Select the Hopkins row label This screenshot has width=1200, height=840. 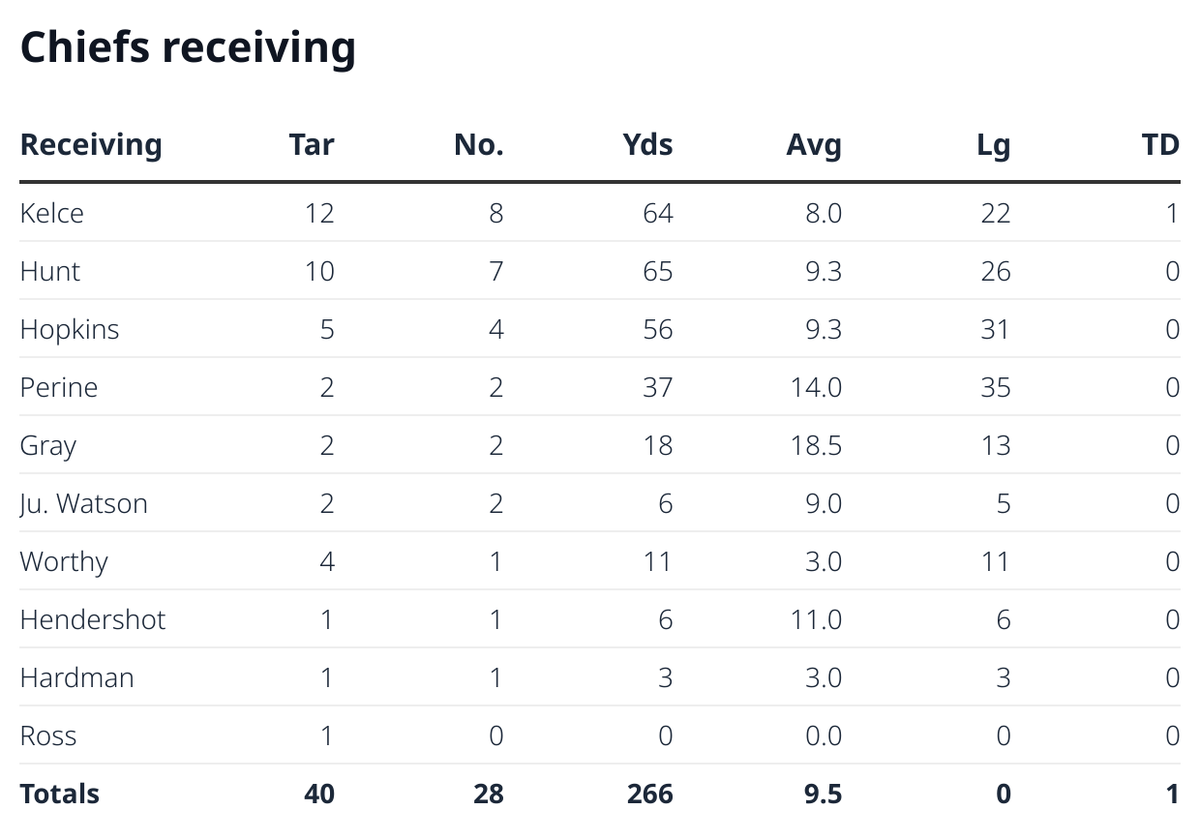click(69, 329)
